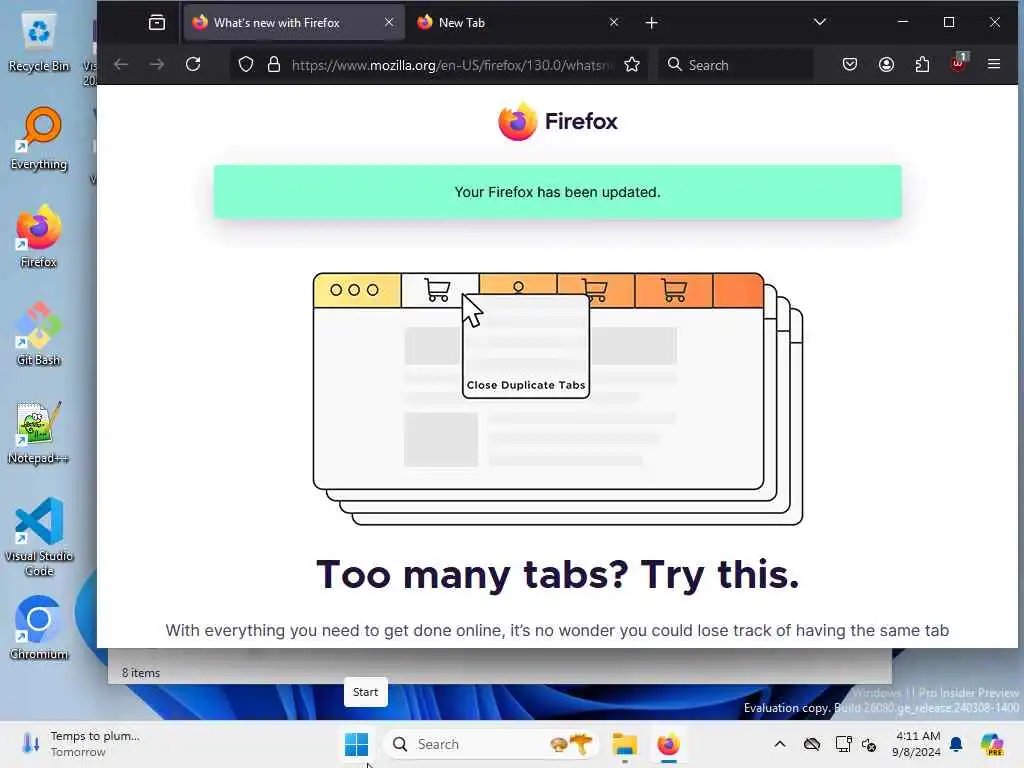This screenshot has width=1024, height=768.
Task: Open Firefox View icon in tab bar
Action: click(x=157, y=23)
